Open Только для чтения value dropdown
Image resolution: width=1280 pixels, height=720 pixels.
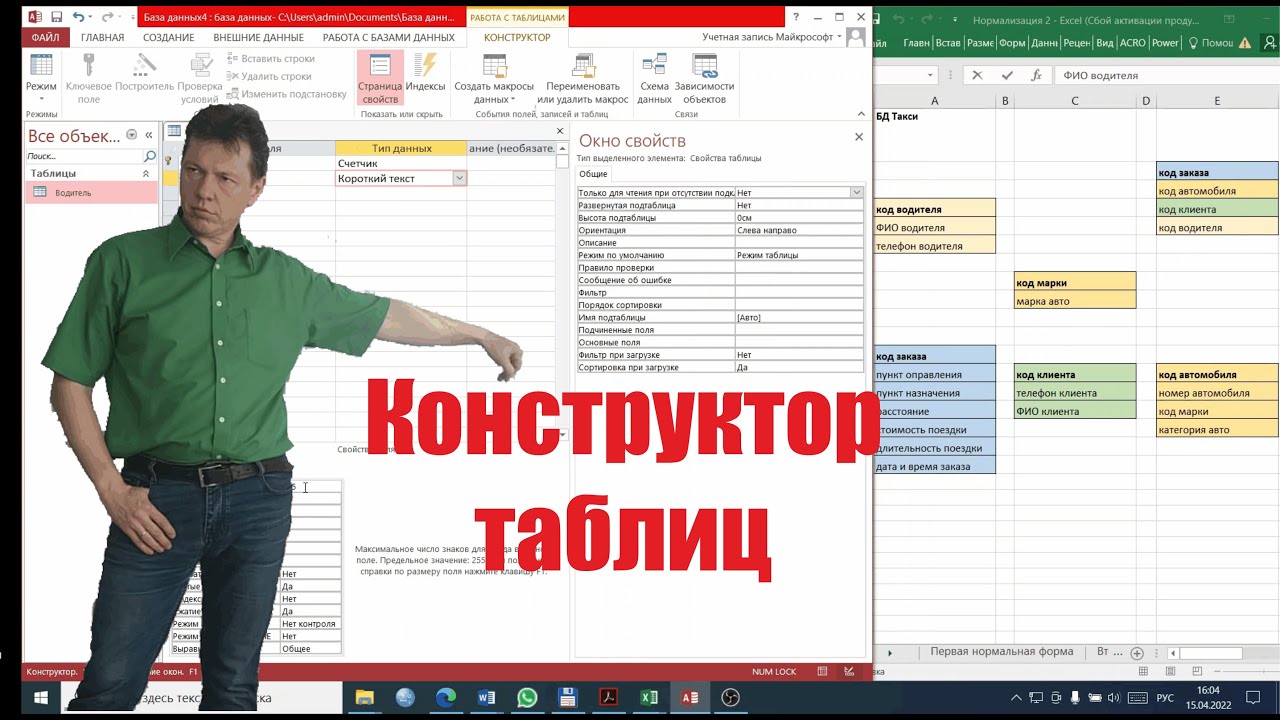point(857,192)
